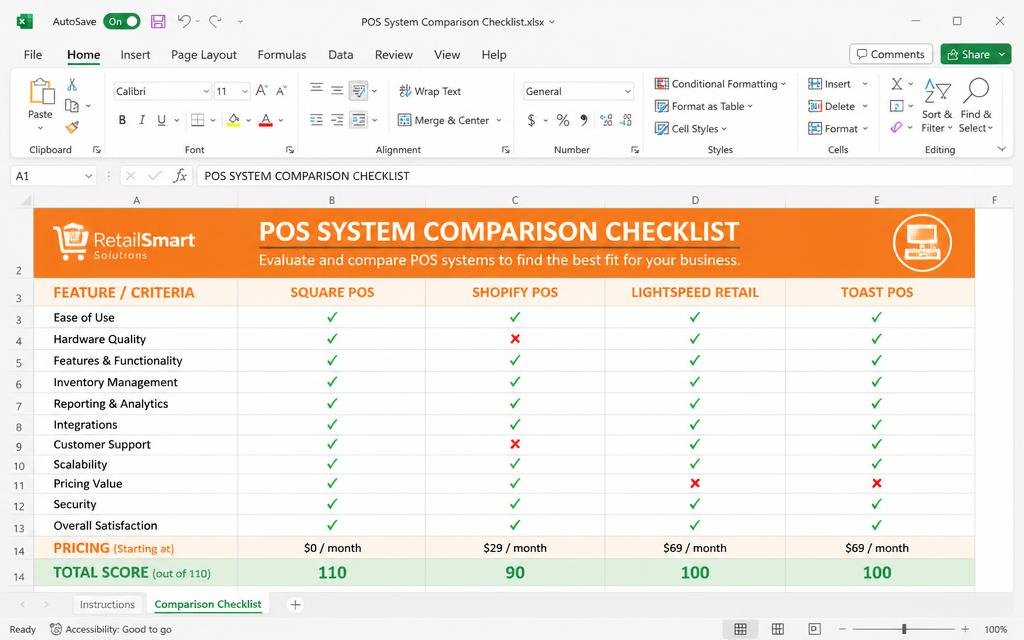
Task: Collapse the ribbon with chevron arrow
Action: [1002, 149]
